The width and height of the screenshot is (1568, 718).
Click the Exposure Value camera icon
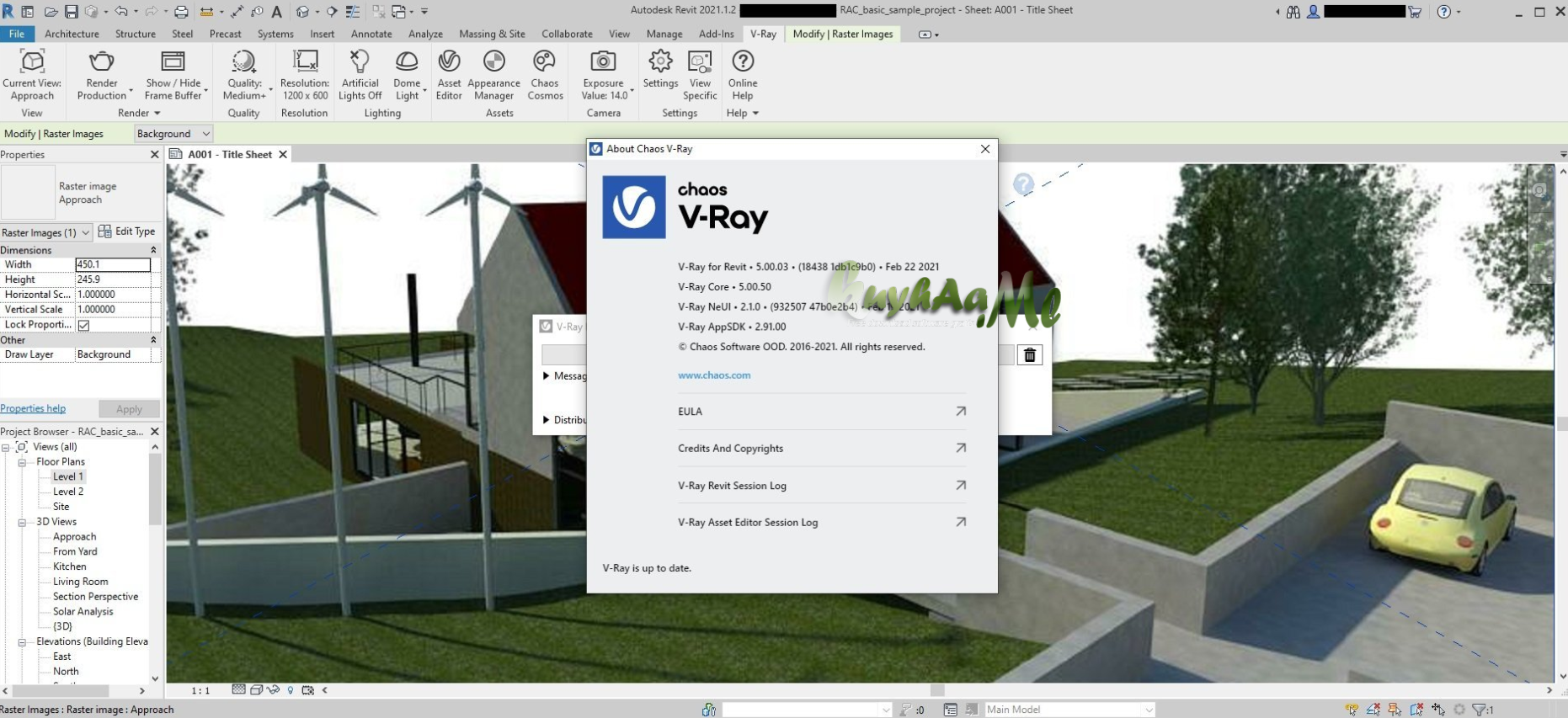tap(603, 61)
